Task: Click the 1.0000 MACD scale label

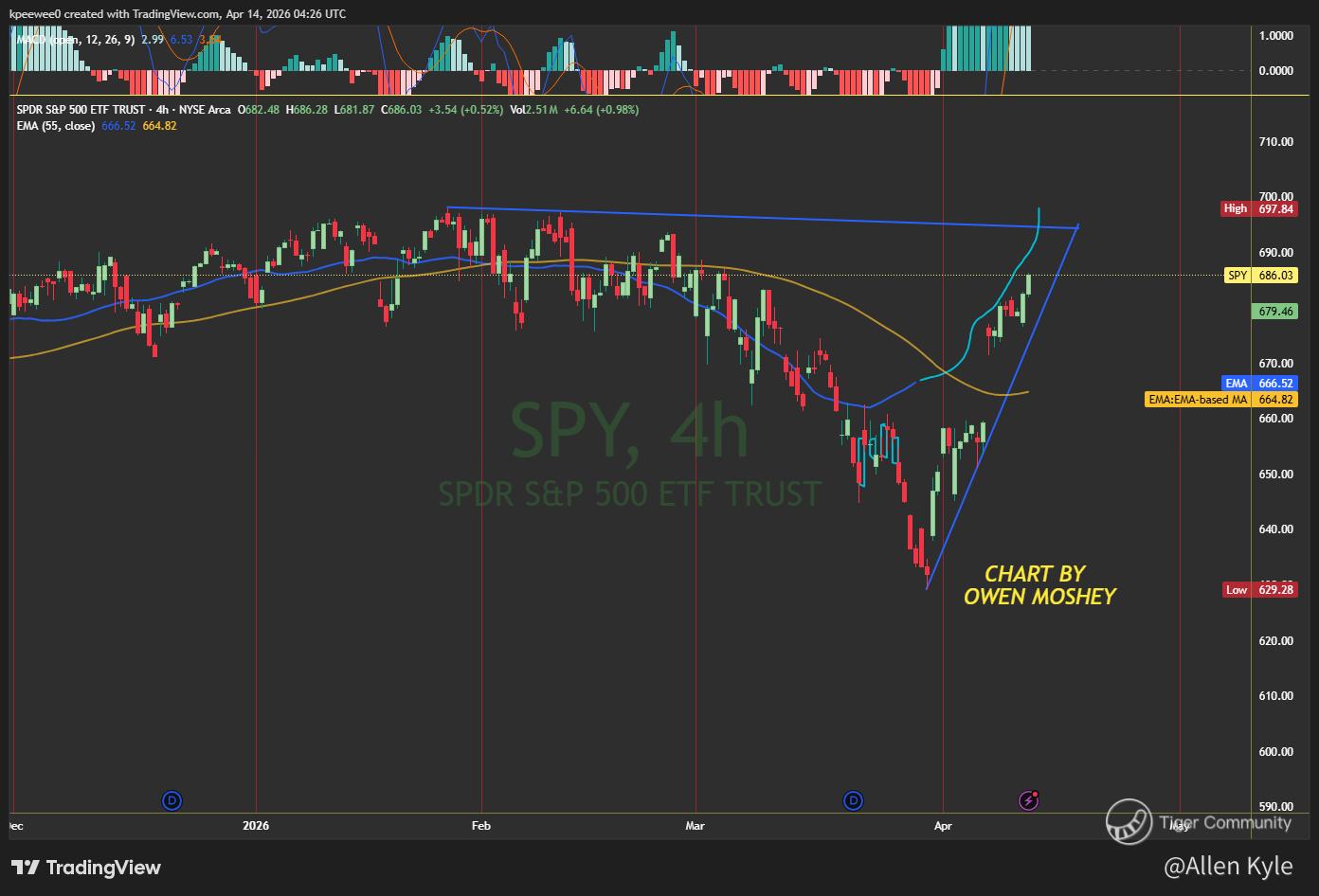Action: tap(1275, 36)
